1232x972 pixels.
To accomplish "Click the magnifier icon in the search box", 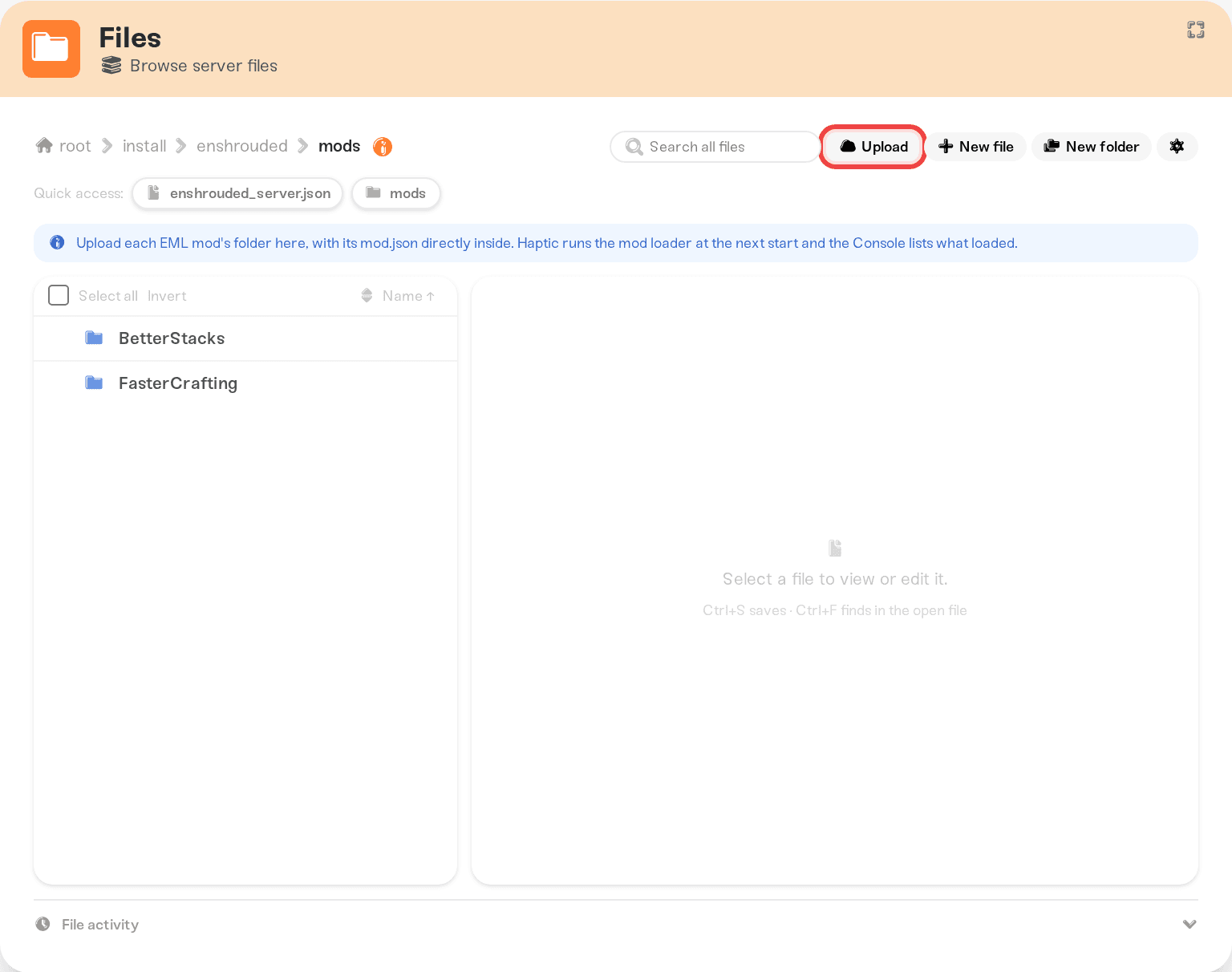I will tap(634, 147).
